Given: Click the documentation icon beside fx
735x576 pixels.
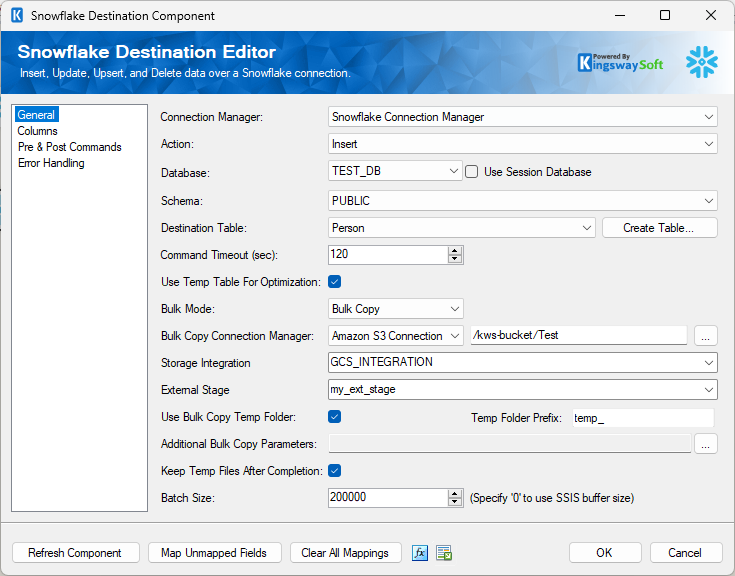Looking at the screenshot, I should coord(444,553).
